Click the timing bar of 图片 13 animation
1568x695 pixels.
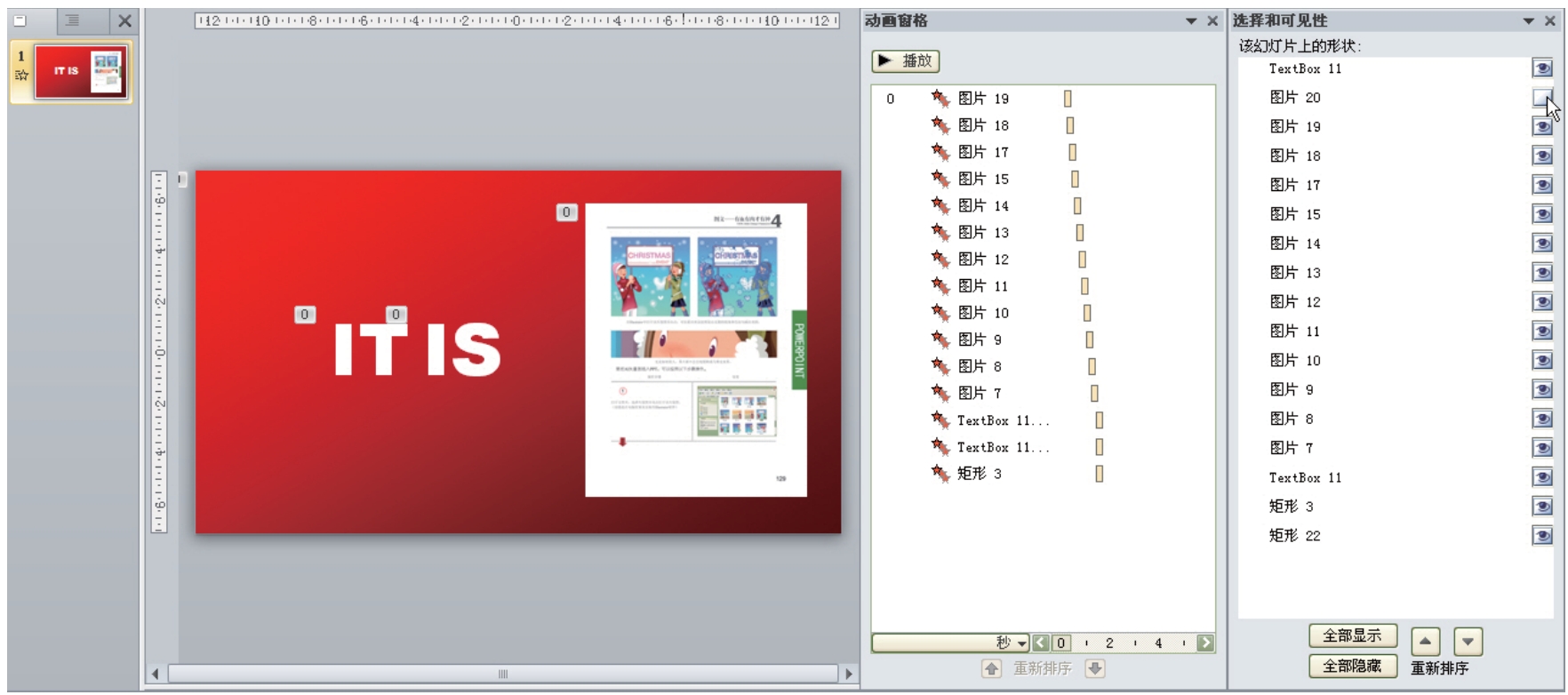tap(1080, 233)
